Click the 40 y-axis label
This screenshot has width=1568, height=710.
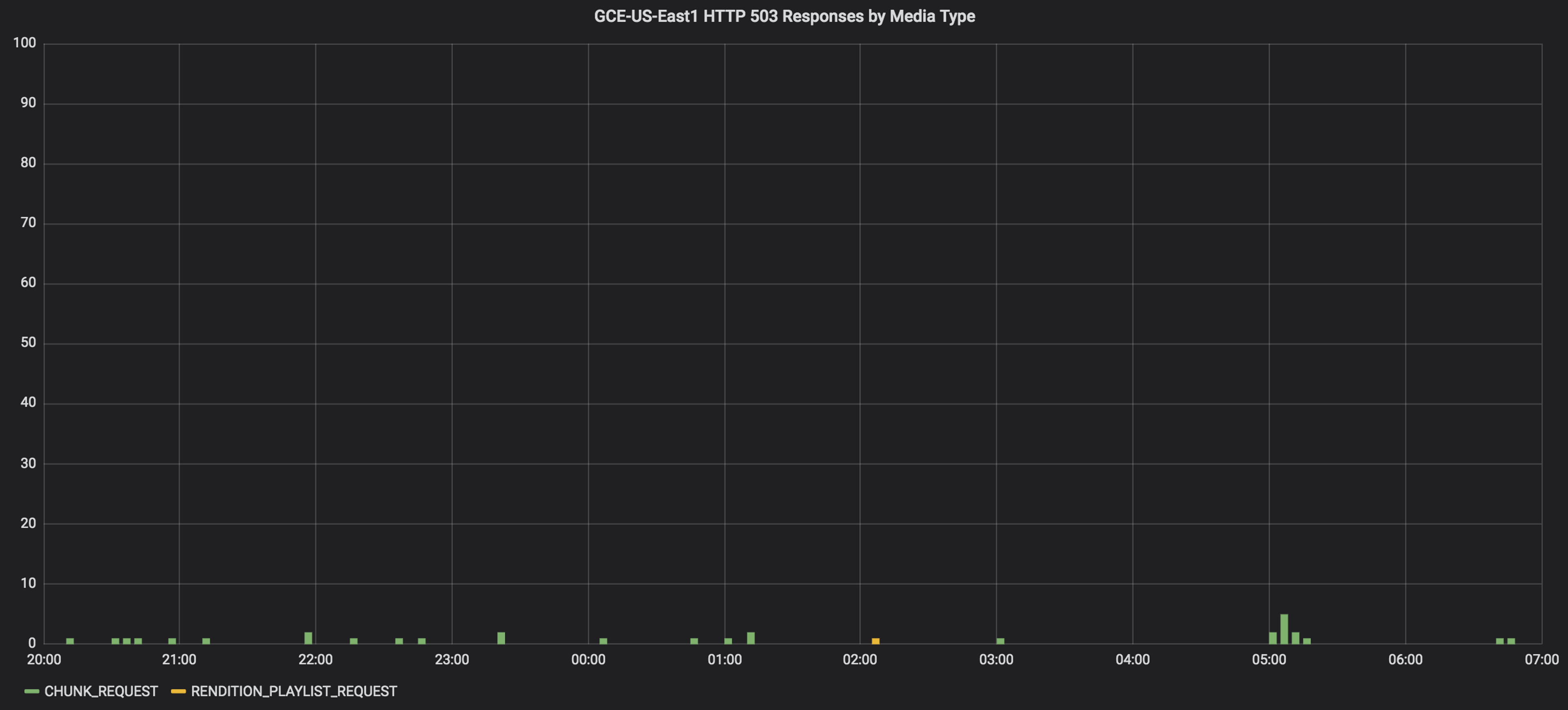(x=28, y=403)
